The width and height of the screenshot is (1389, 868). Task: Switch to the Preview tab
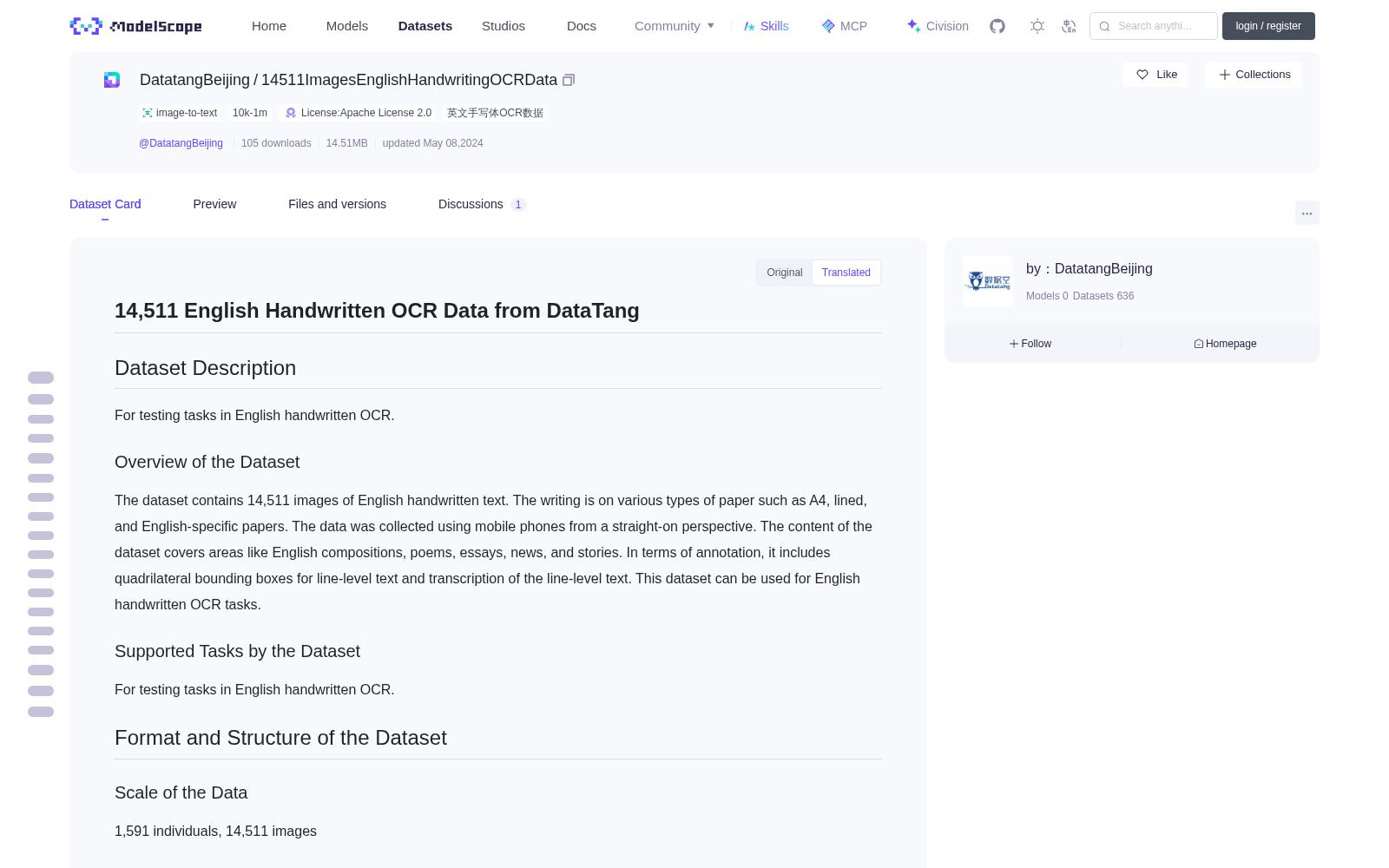pos(214,204)
